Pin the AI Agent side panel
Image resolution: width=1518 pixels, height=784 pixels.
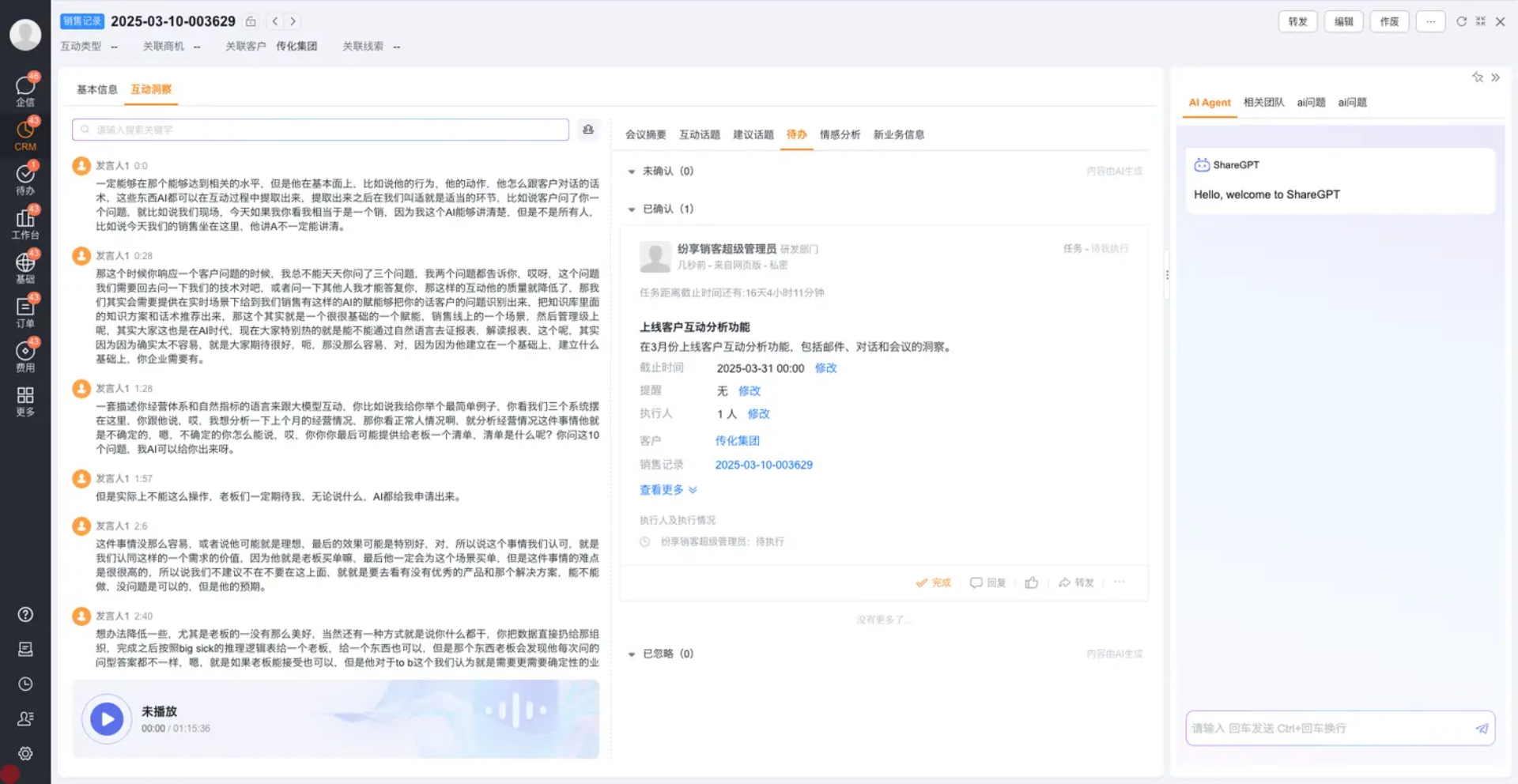coord(1477,77)
